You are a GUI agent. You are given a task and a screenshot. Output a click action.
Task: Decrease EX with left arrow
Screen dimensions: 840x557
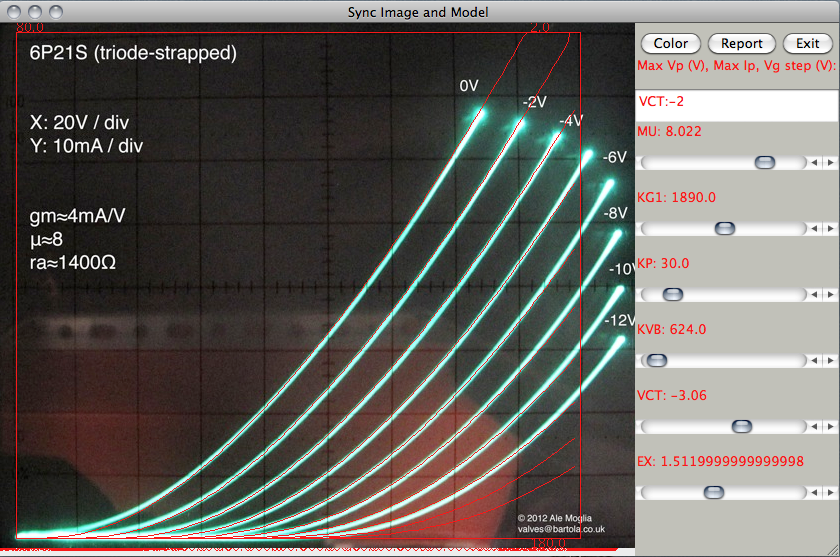click(x=815, y=492)
